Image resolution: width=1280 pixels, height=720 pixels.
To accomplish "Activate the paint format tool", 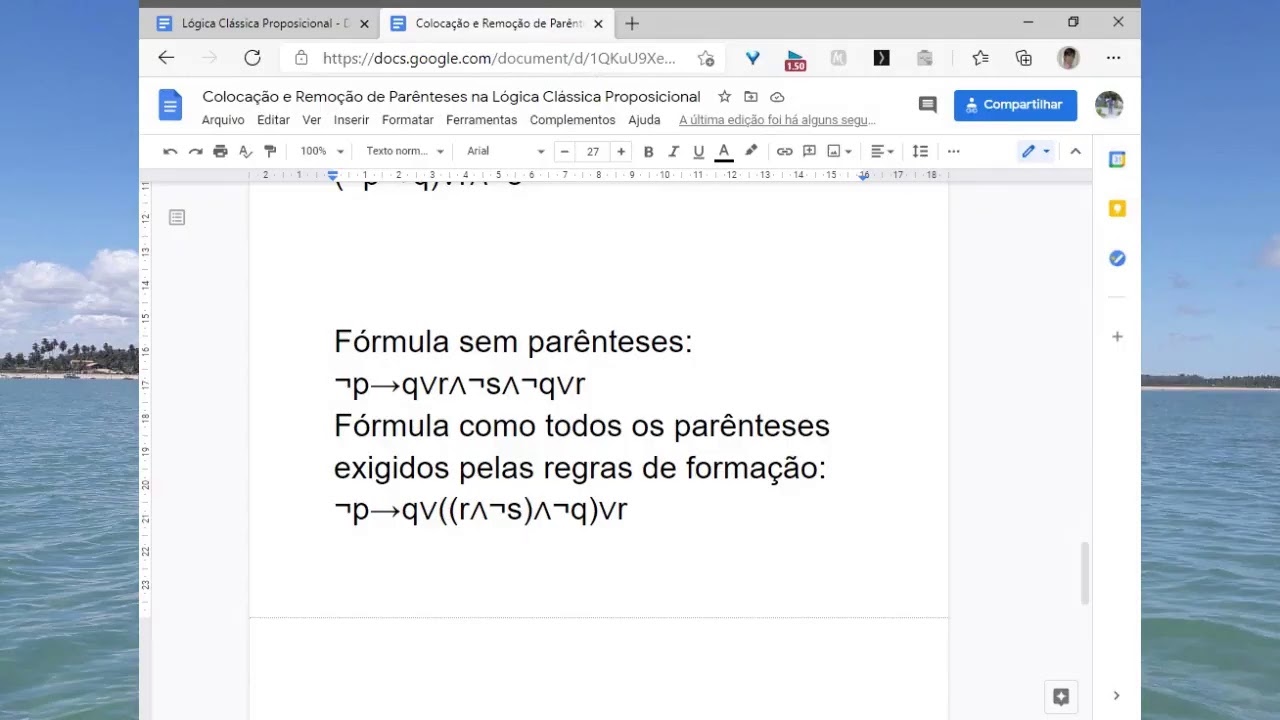I will point(270,151).
